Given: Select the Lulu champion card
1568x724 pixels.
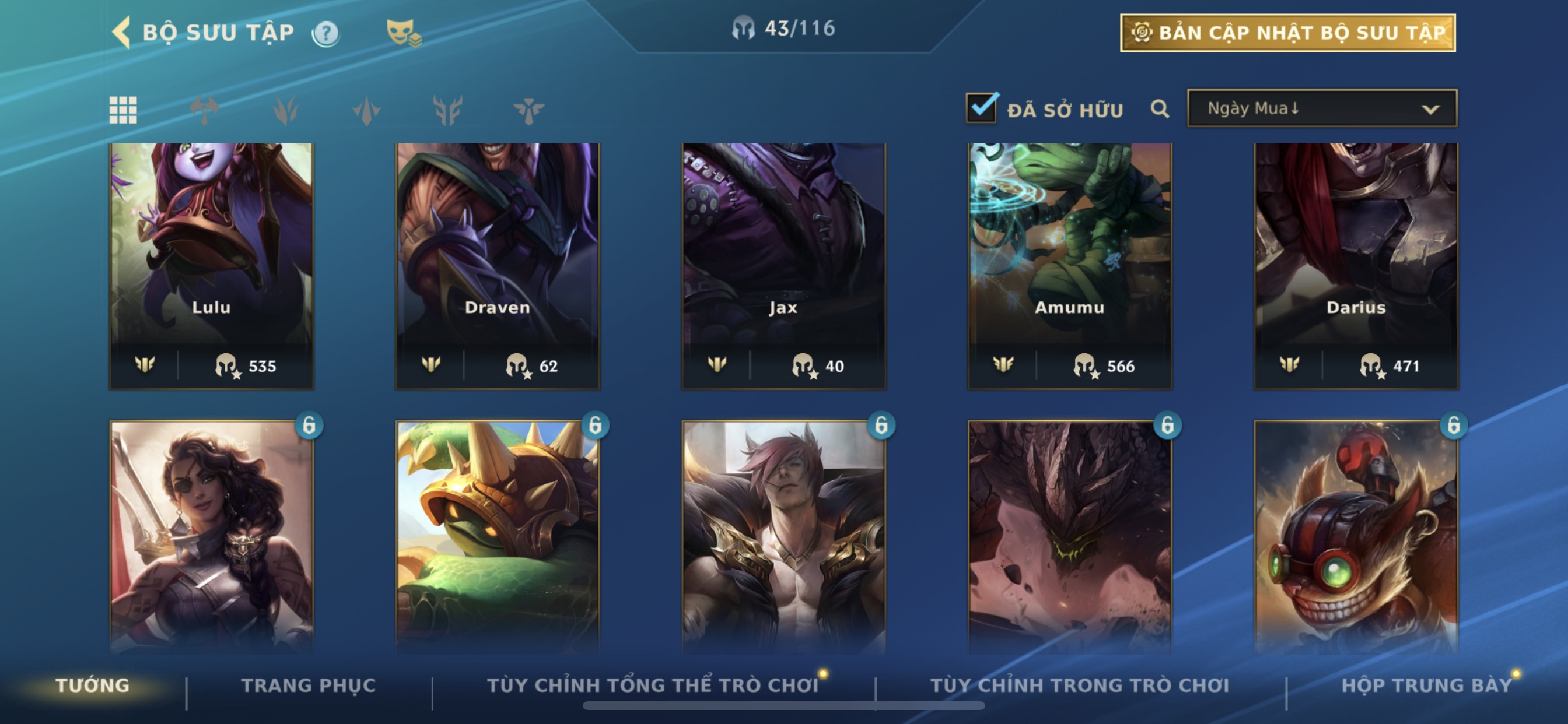Looking at the screenshot, I should 212,266.
